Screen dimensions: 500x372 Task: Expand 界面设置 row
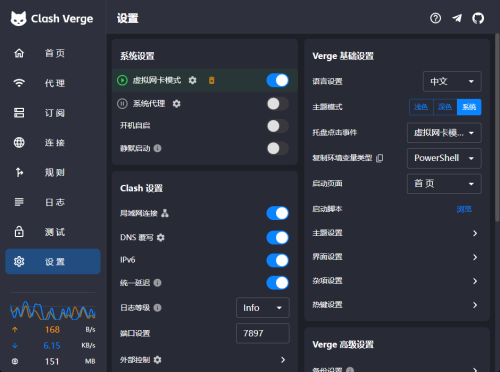[x=397, y=257]
